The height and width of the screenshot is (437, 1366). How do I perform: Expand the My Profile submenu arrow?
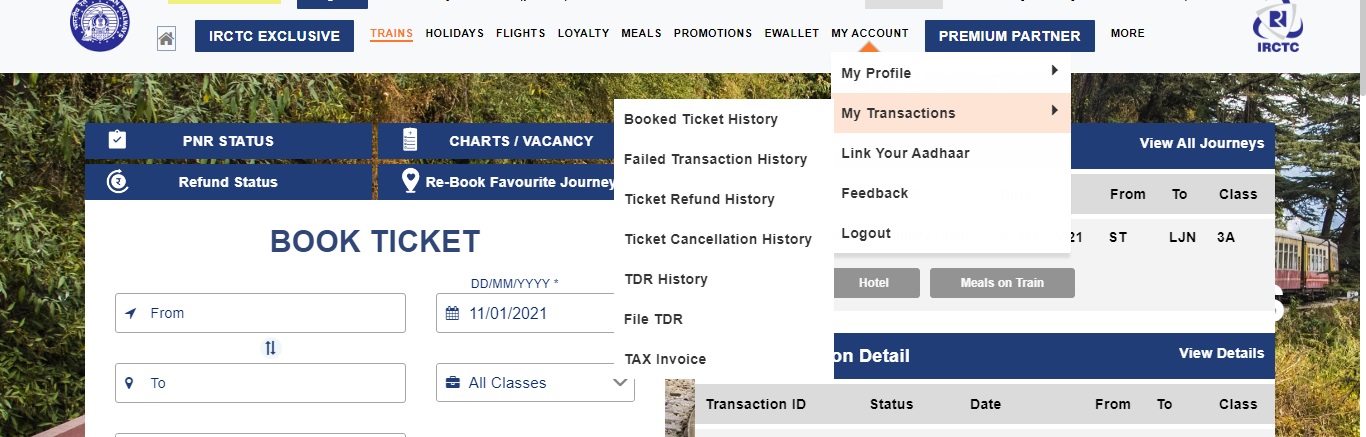(x=1054, y=71)
